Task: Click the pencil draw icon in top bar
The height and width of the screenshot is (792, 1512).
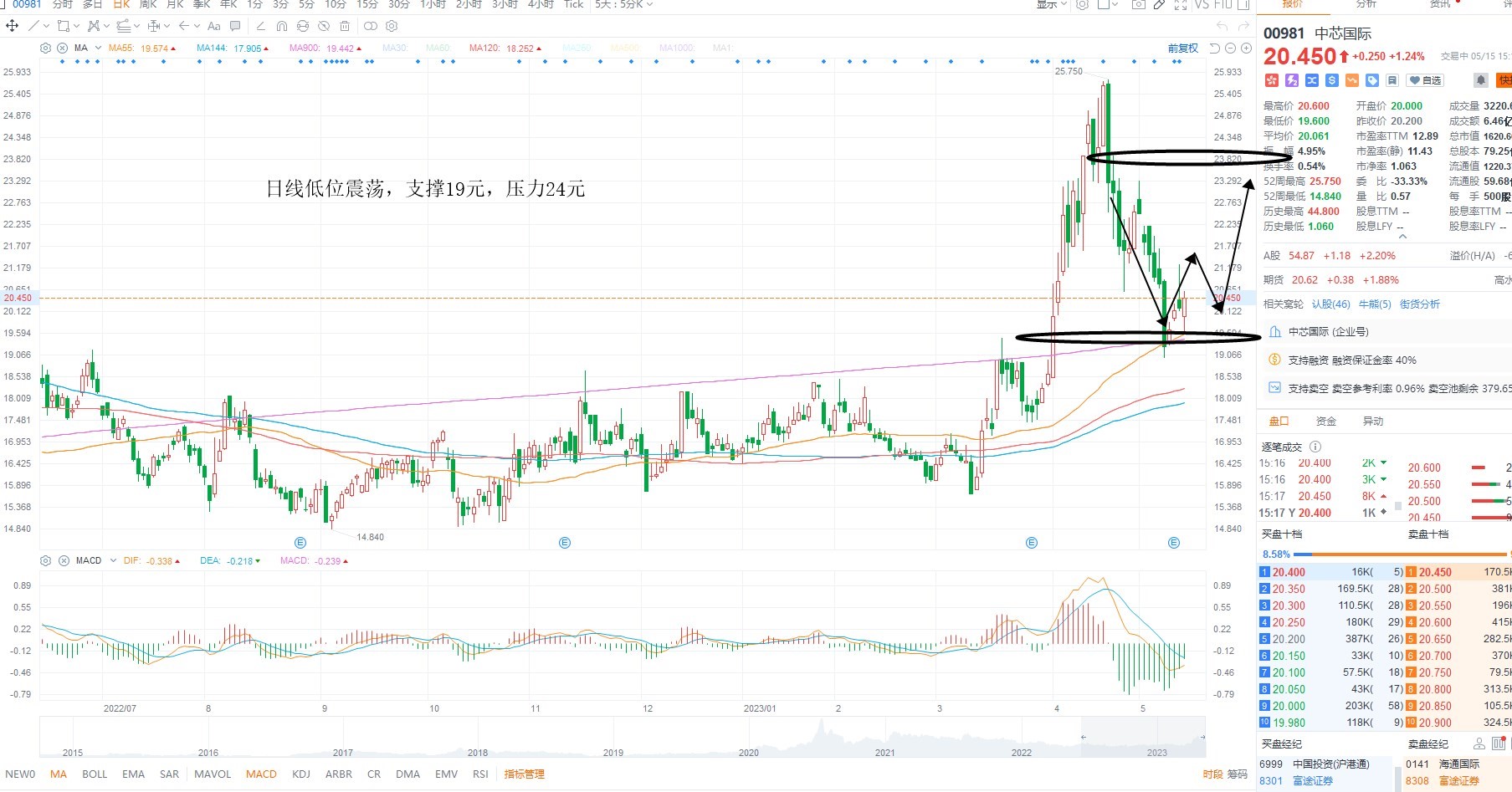Action: point(1159,4)
